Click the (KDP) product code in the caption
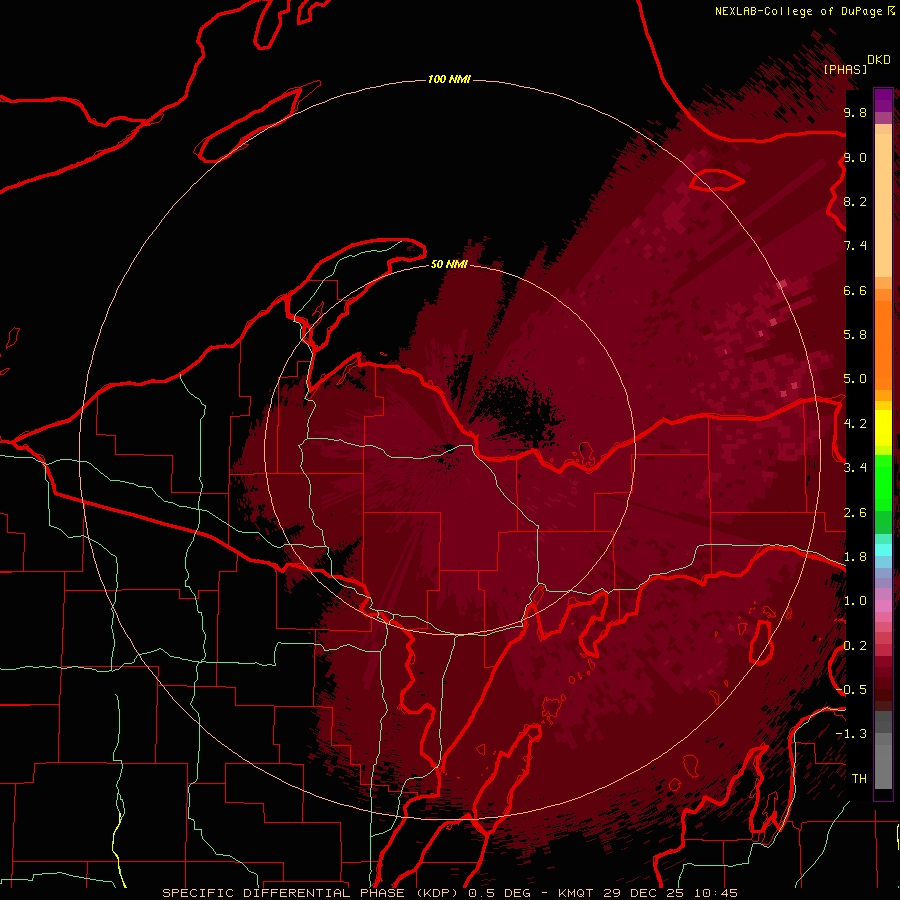Screen dimensions: 900x900 [x=437, y=893]
